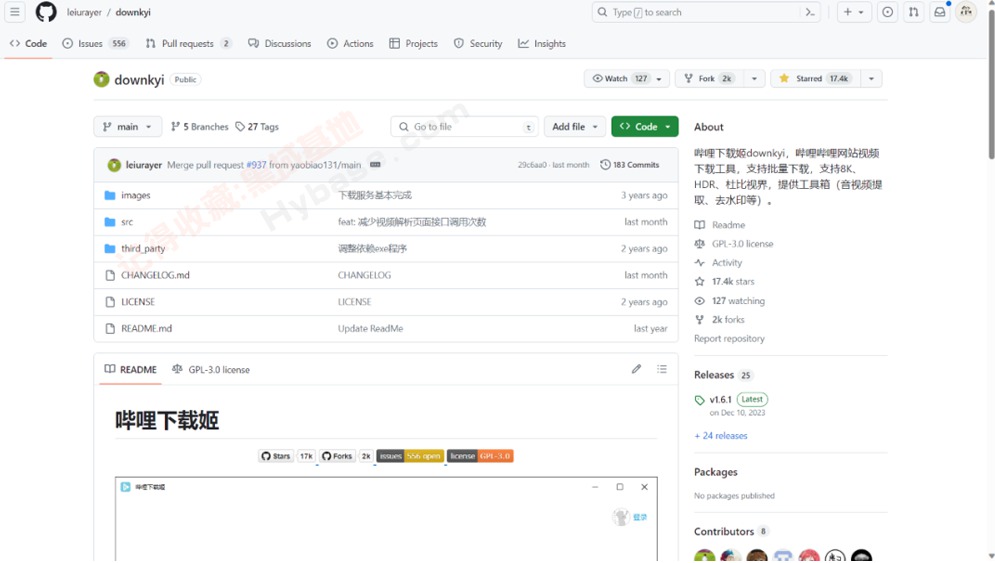This screenshot has width=995, height=563.
Task: Expand the commit message ellipsis icon
Action: pyautogui.click(x=375, y=164)
